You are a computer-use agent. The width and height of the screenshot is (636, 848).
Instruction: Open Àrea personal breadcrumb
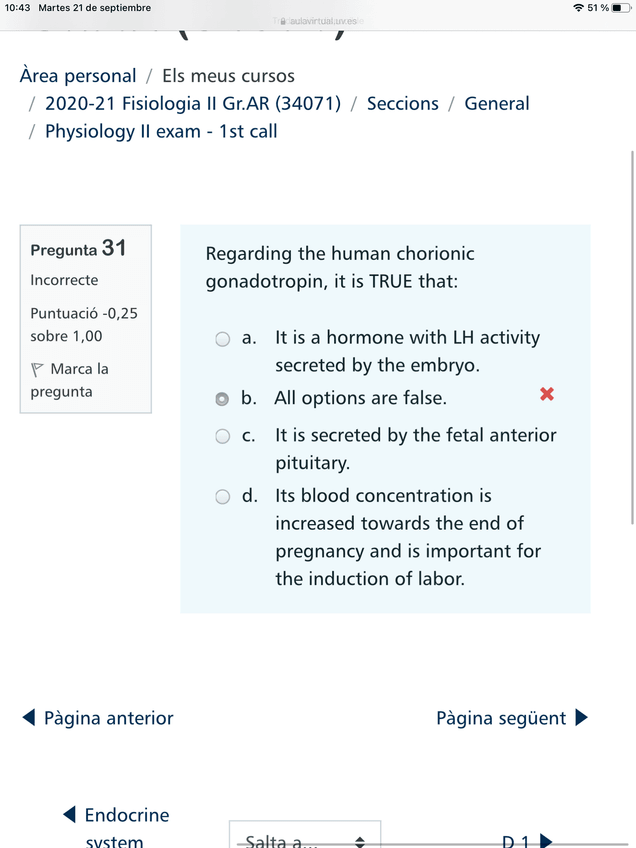click(78, 76)
